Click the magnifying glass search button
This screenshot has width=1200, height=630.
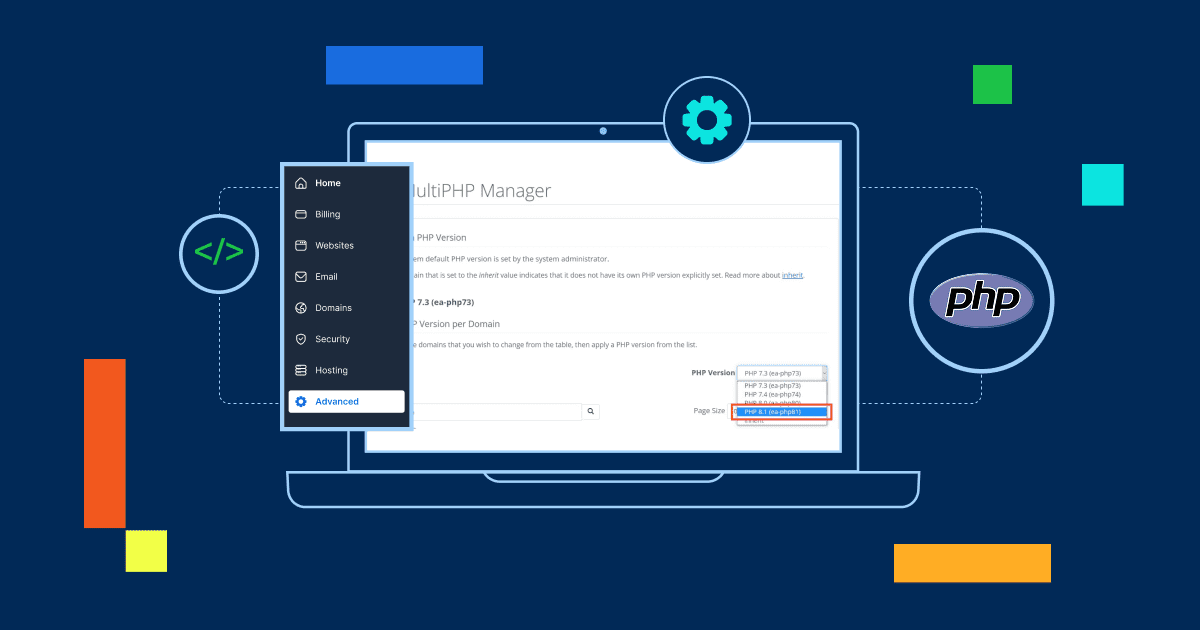tap(591, 411)
